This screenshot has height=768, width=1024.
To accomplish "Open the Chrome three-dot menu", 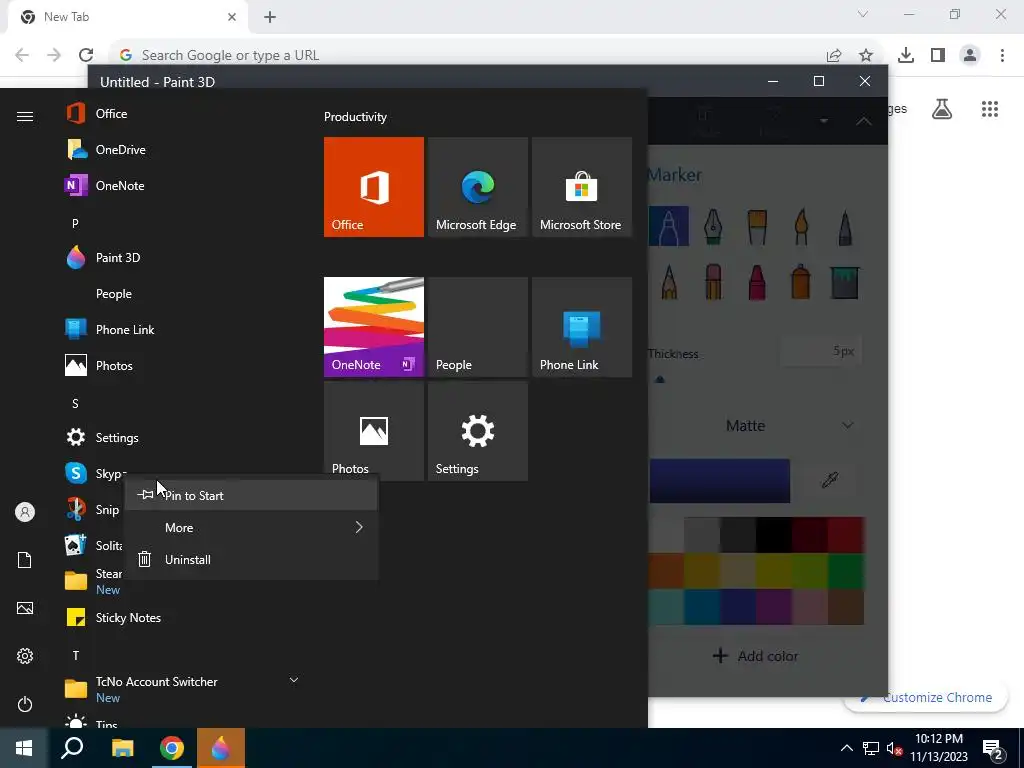I will pos(1002,55).
